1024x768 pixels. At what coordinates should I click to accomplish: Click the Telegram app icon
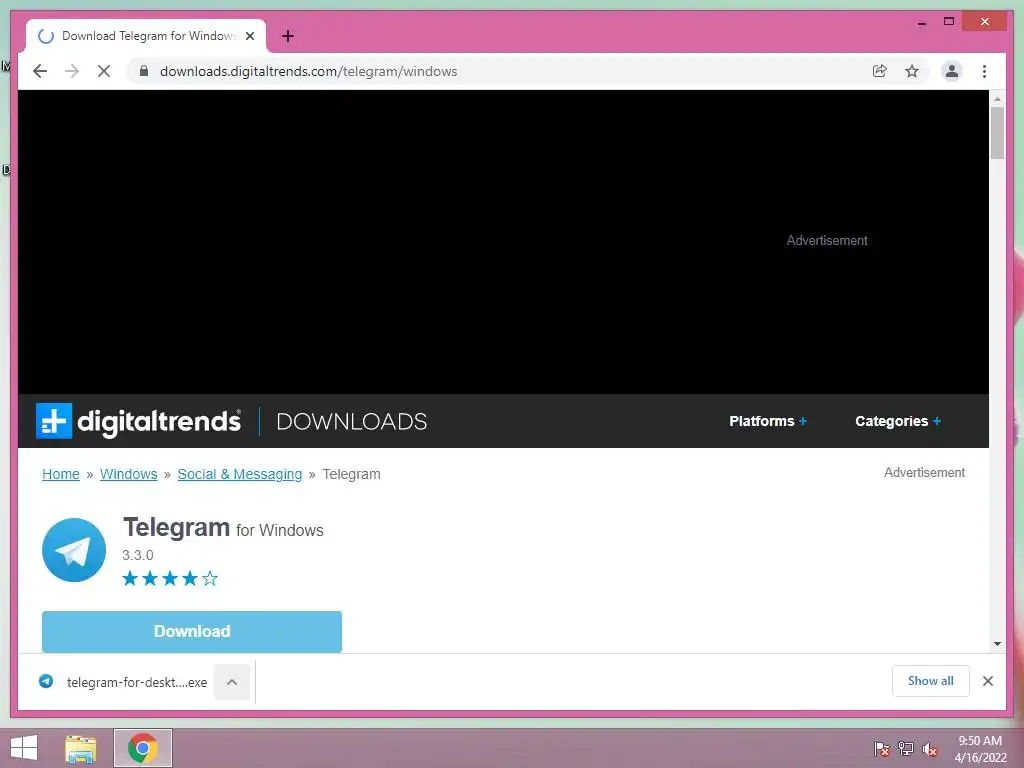coord(74,550)
